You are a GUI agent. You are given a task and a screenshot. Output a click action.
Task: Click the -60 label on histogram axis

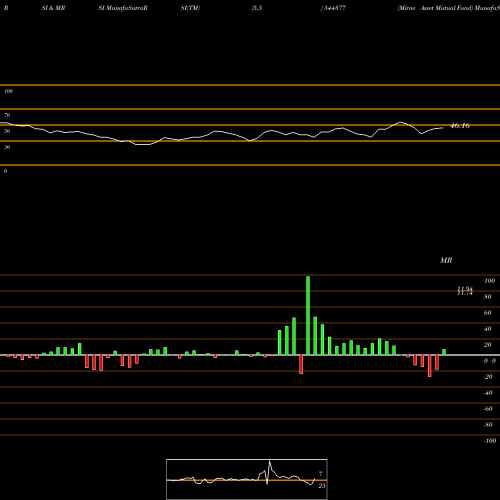pyautogui.click(x=488, y=409)
